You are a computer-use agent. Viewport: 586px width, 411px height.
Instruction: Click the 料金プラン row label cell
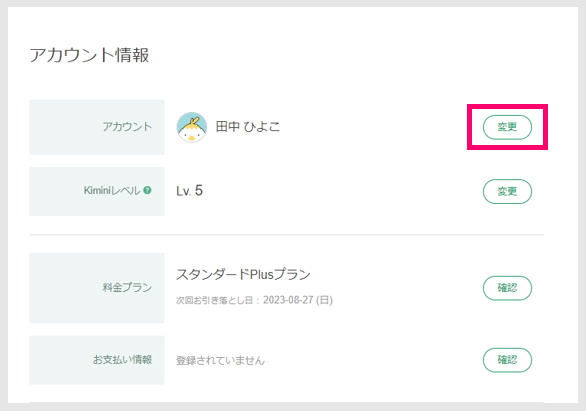pos(97,288)
